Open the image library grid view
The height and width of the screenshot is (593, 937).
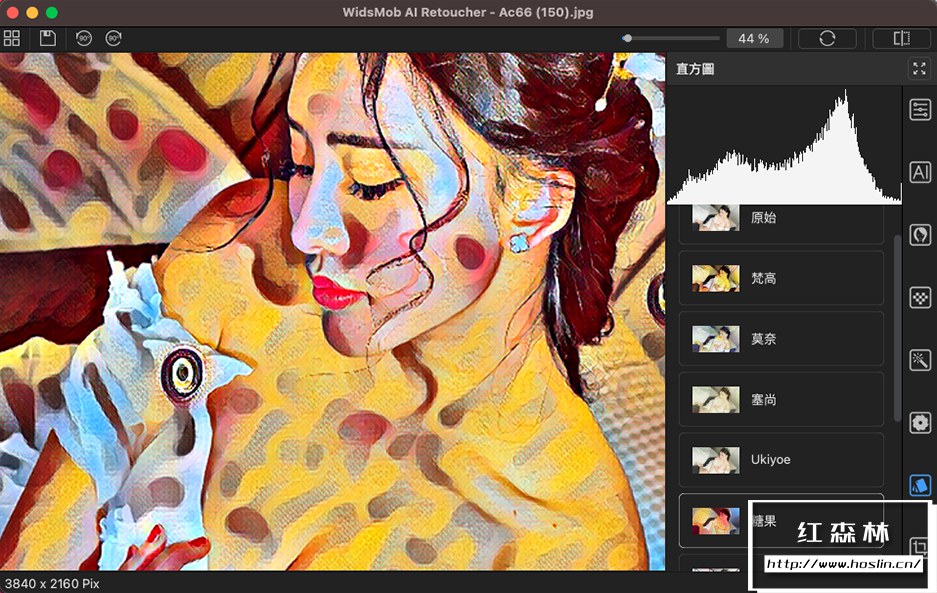tap(12, 38)
